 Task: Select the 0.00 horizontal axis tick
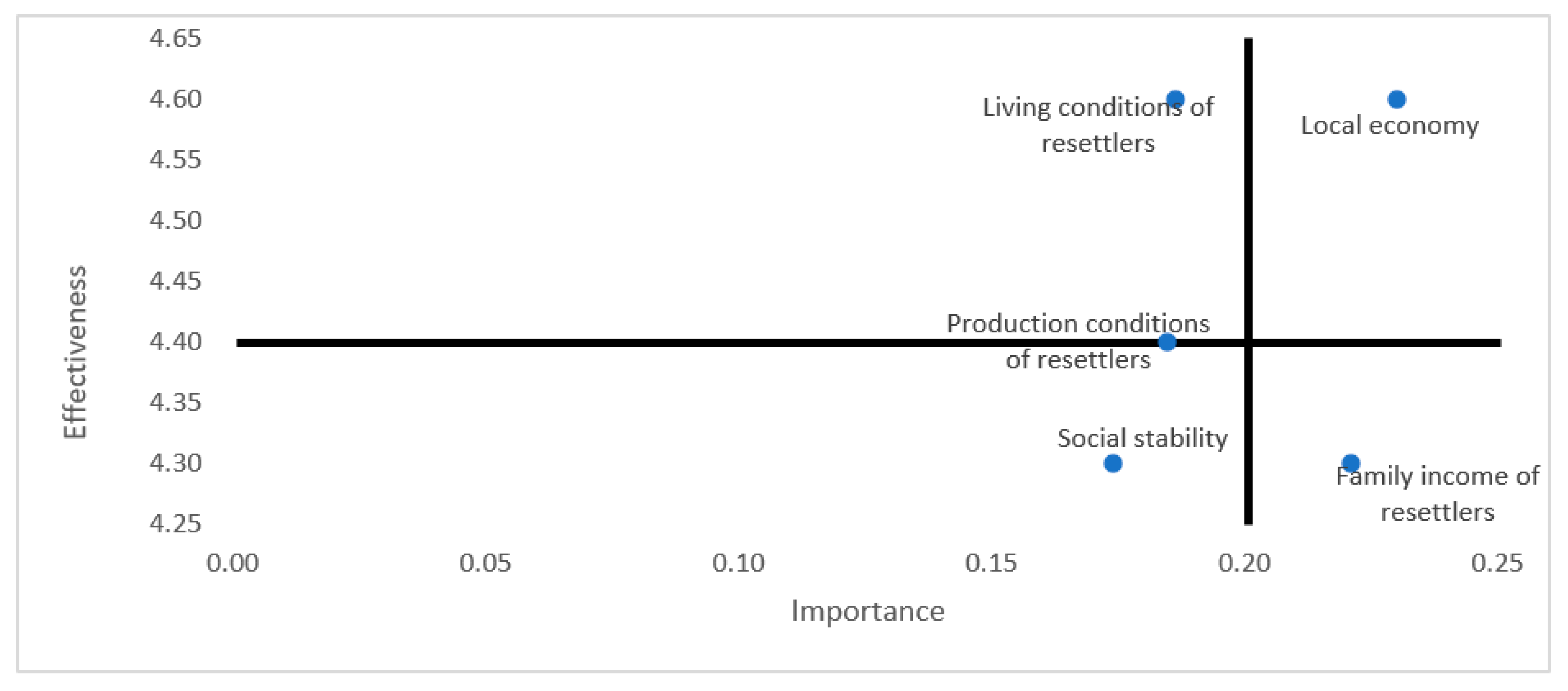[233, 563]
